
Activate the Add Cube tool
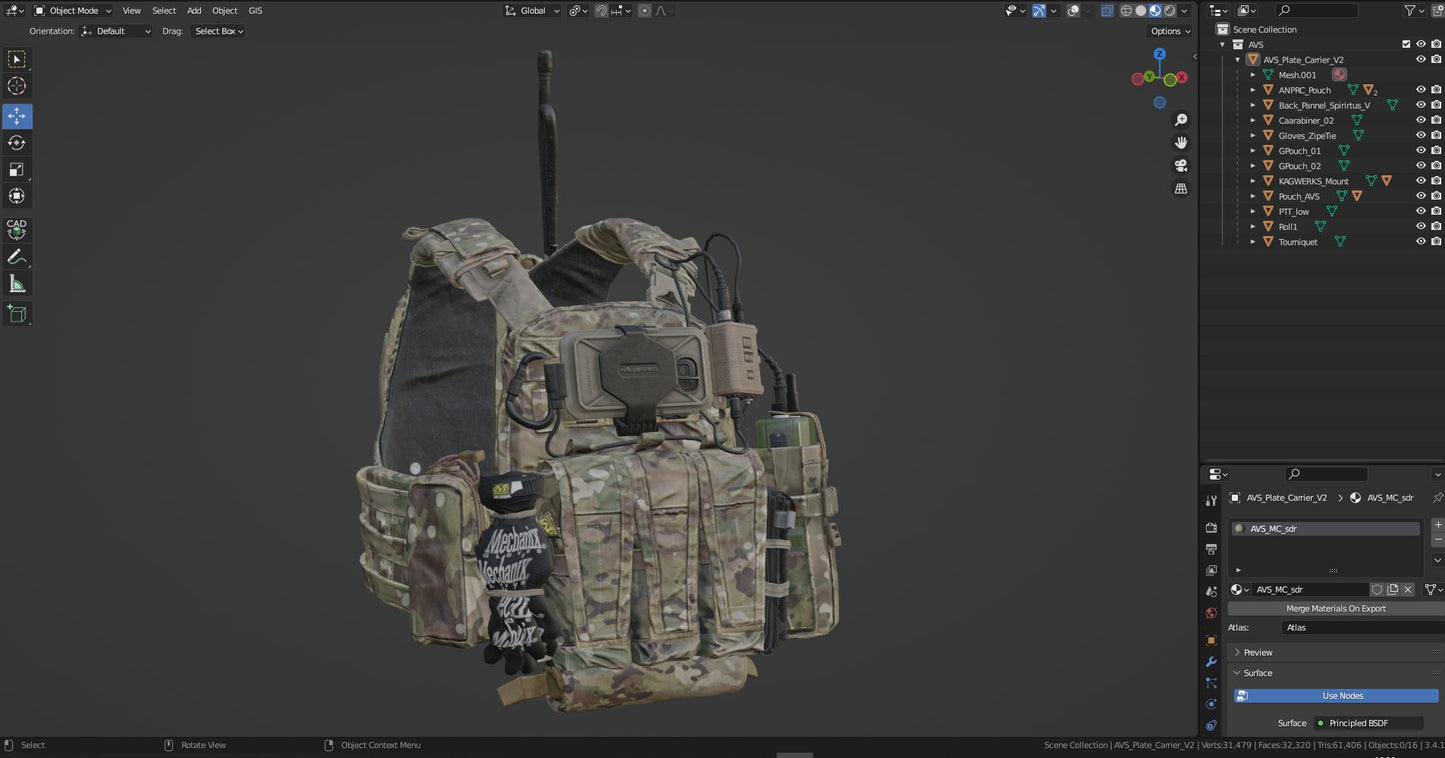point(16,314)
